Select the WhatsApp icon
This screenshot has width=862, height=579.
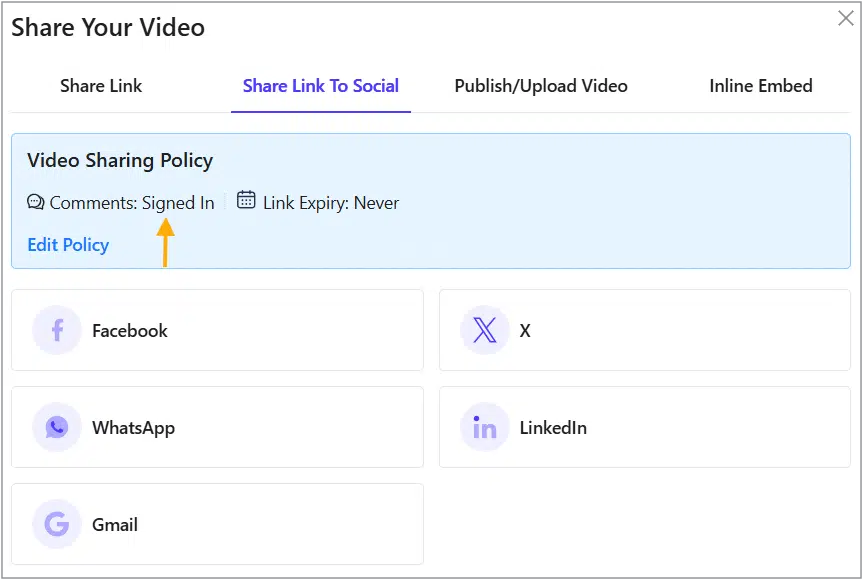(x=56, y=427)
